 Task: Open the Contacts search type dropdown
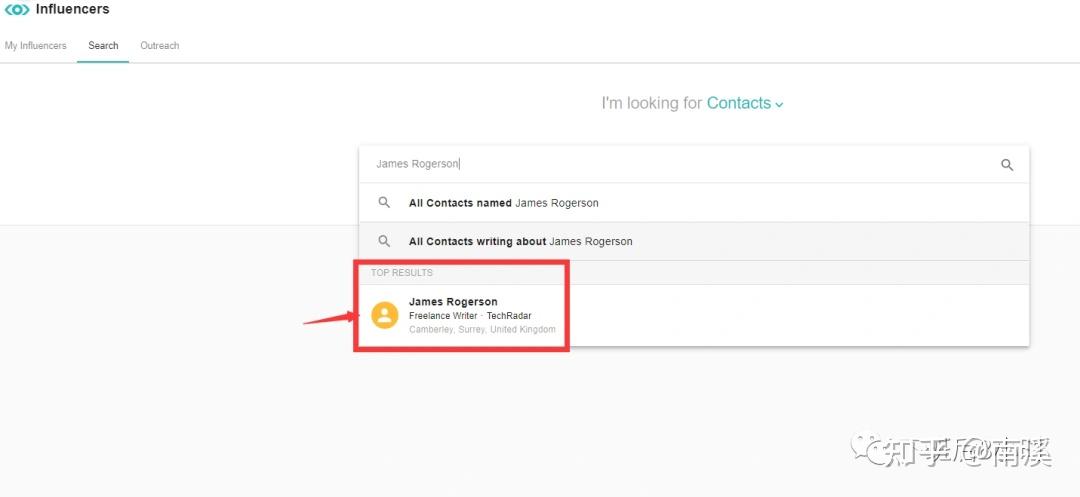[x=739, y=103]
